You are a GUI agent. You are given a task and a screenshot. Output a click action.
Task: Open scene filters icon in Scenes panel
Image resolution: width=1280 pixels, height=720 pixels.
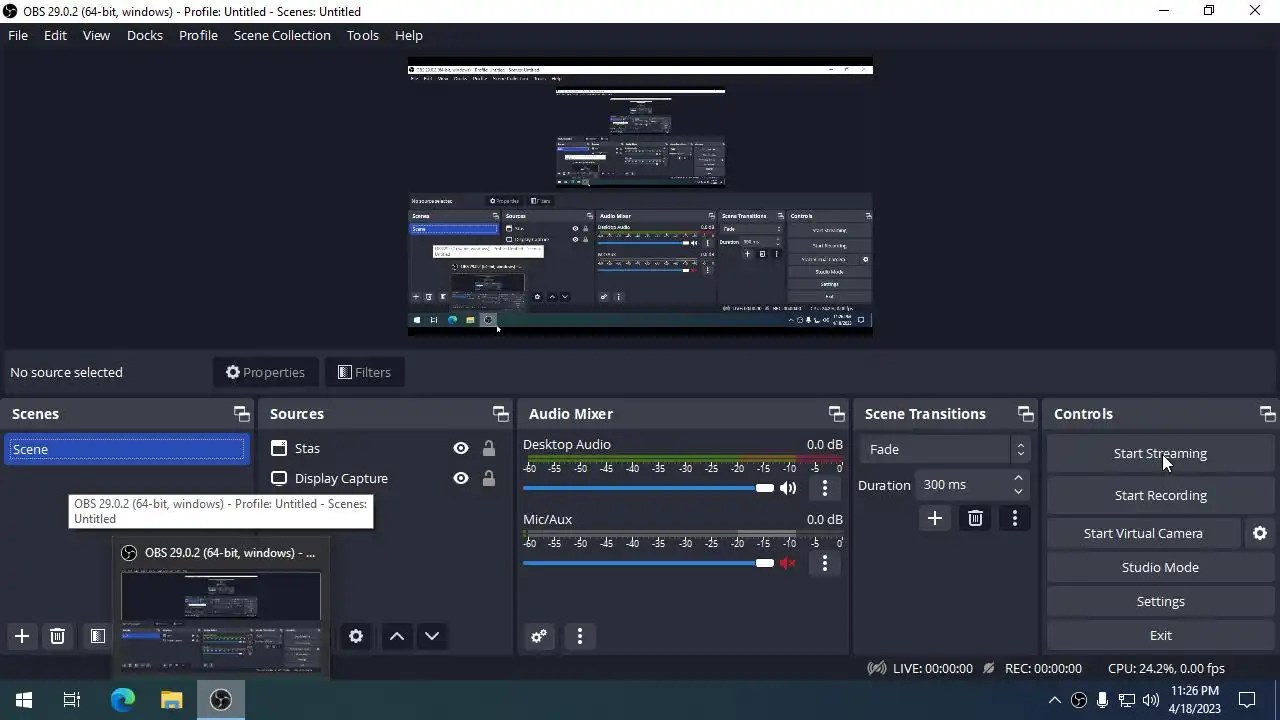tap(97, 636)
